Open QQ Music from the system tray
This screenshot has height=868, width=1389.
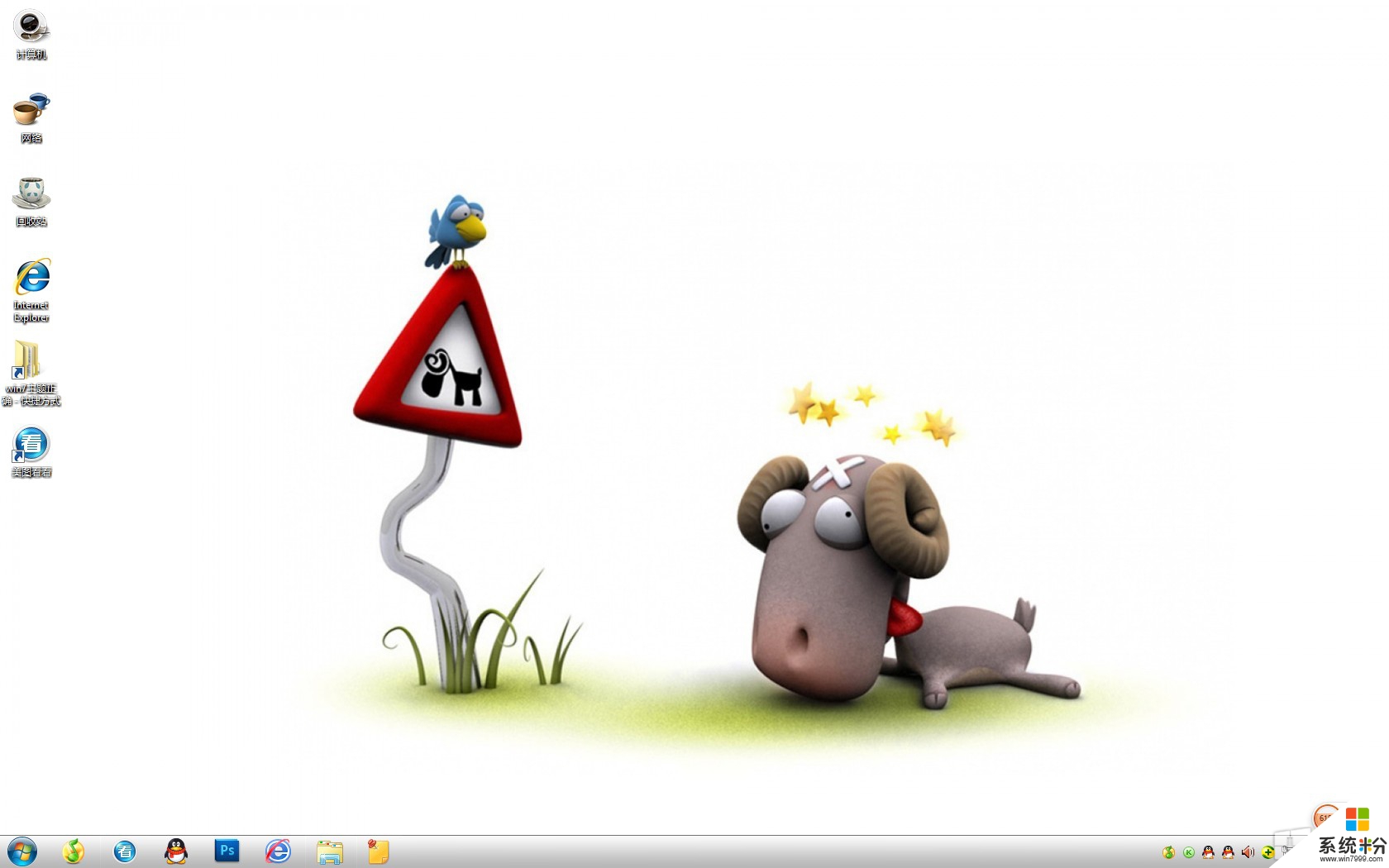coord(1167,852)
